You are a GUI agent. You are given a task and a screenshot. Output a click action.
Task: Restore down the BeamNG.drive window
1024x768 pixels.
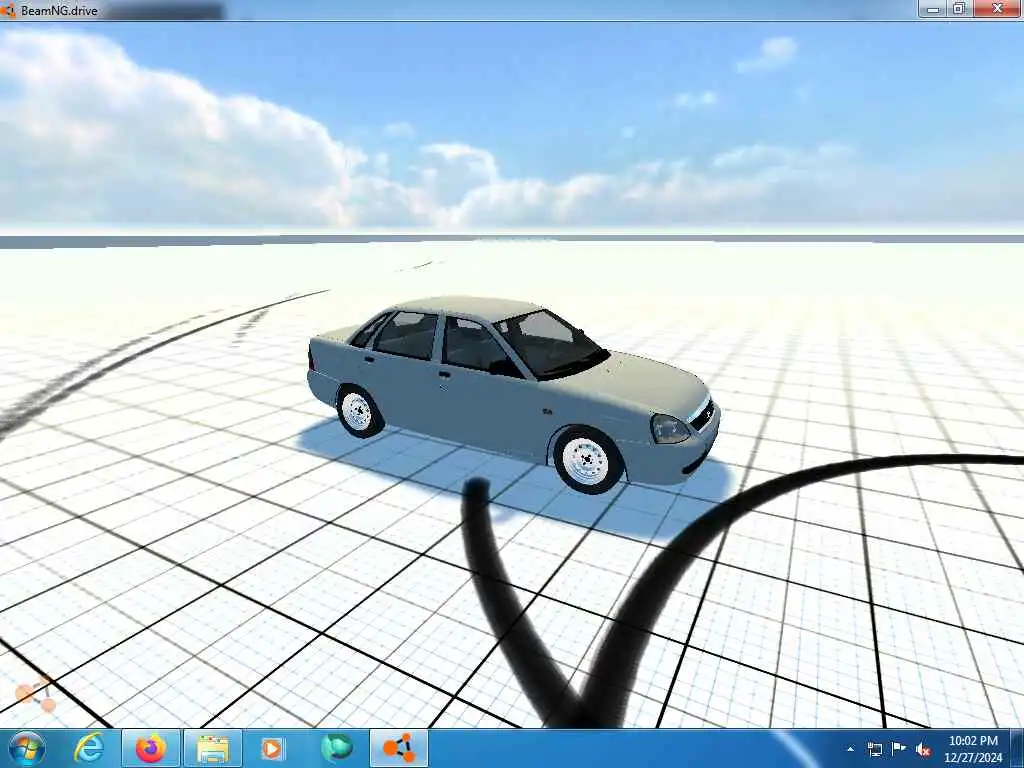click(x=959, y=9)
